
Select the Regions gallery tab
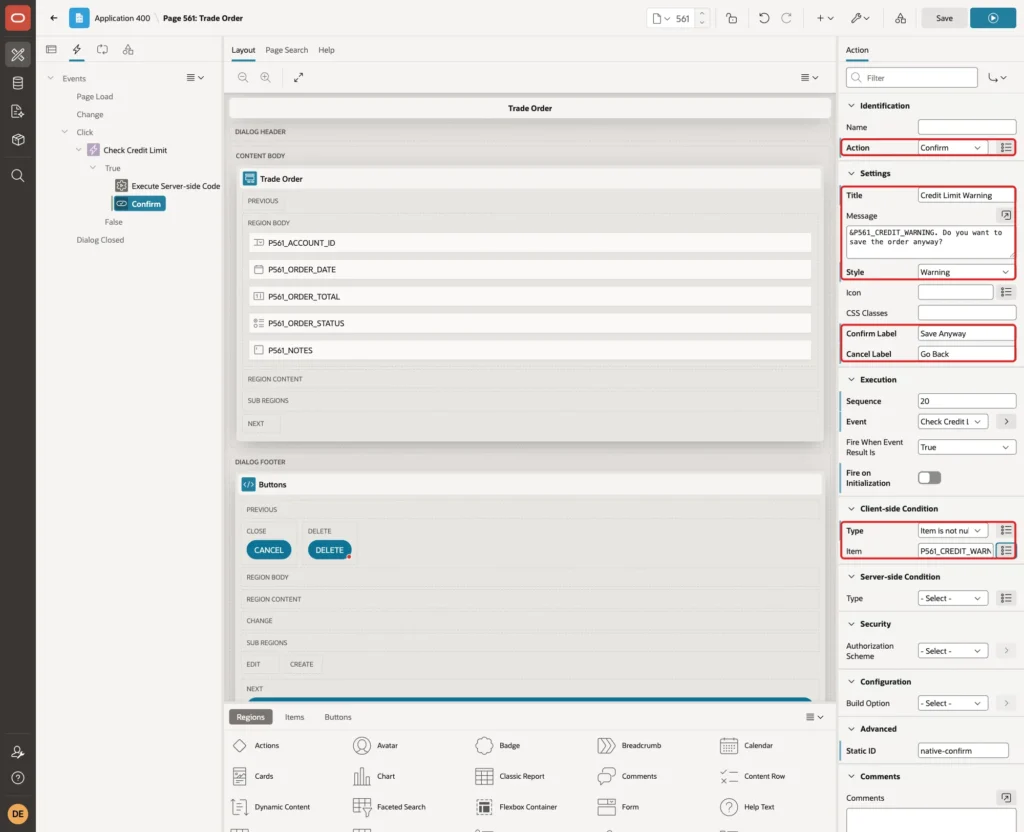tap(251, 716)
